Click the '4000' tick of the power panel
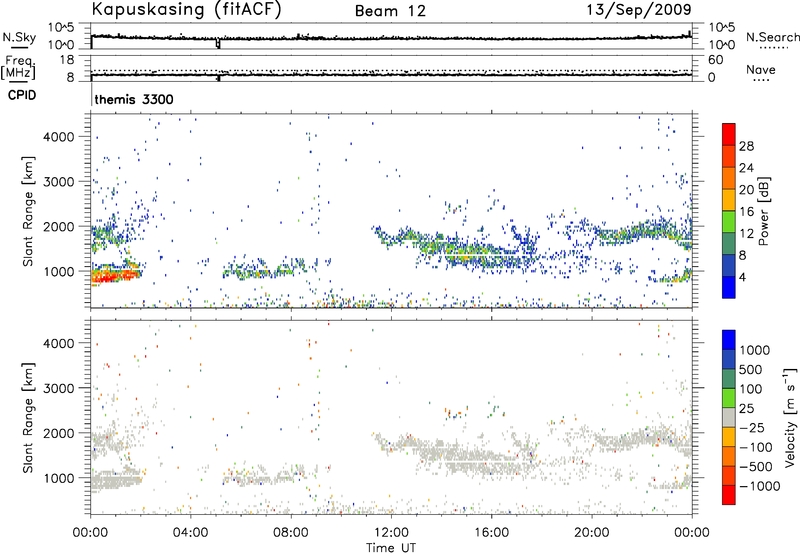 pos(59,137)
